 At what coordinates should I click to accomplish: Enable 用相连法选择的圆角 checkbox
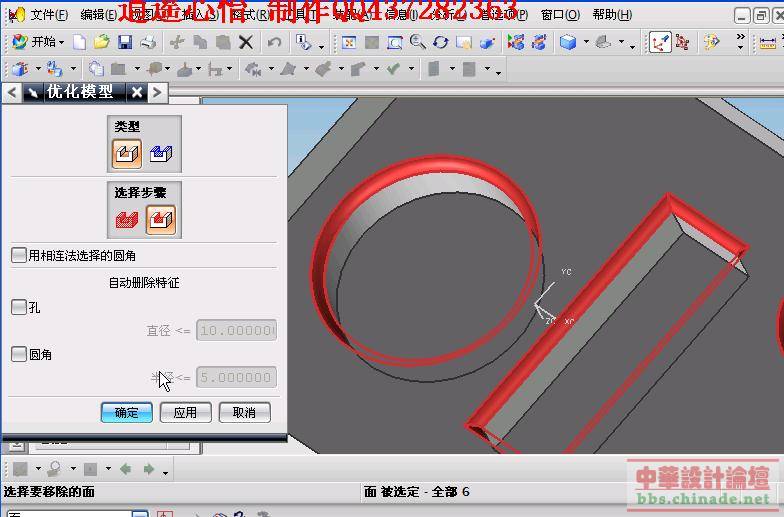click(x=19, y=256)
